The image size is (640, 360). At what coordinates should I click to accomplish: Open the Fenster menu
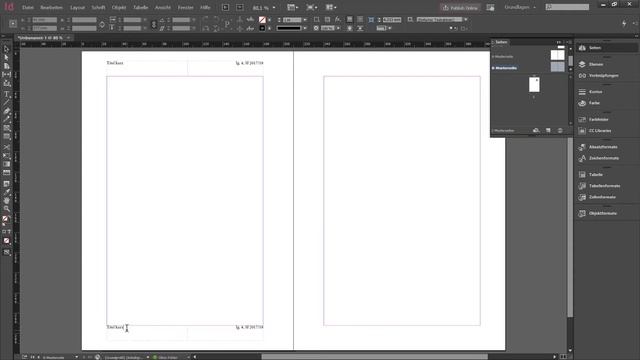(185, 7)
